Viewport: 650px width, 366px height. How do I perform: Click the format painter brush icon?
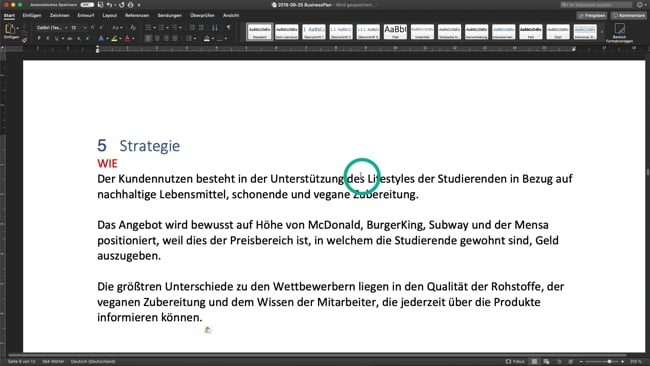[24, 40]
